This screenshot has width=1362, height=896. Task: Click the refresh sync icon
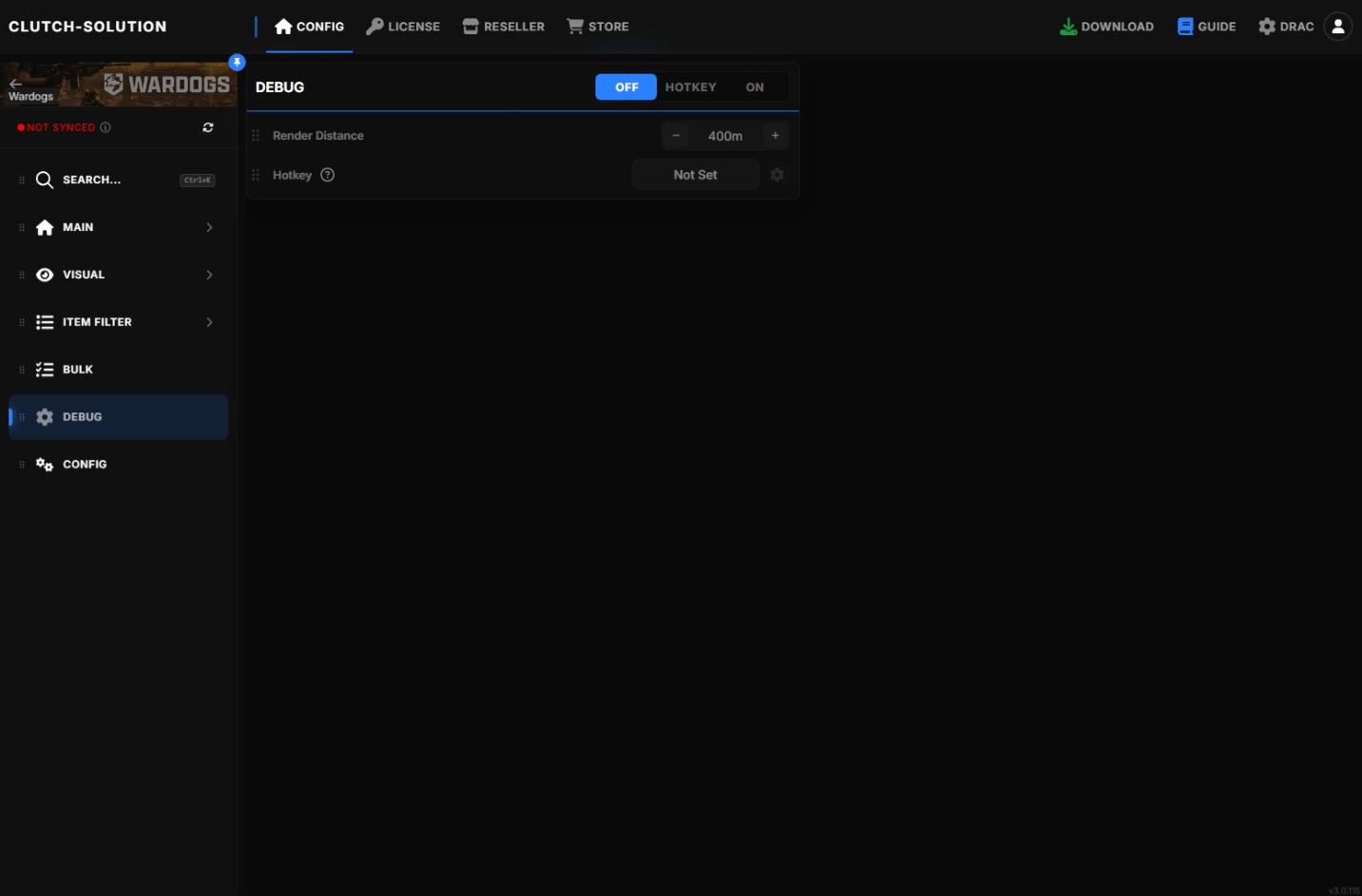[208, 127]
